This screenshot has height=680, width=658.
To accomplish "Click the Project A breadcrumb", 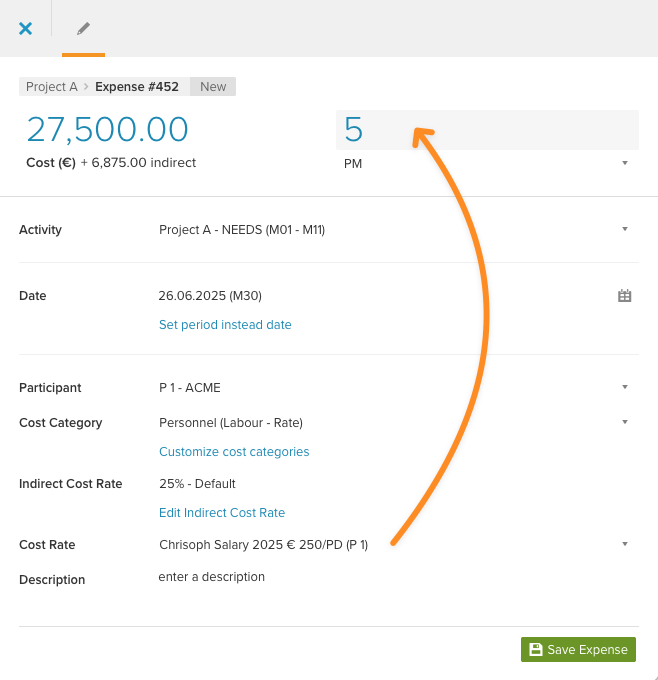I will (52, 87).
